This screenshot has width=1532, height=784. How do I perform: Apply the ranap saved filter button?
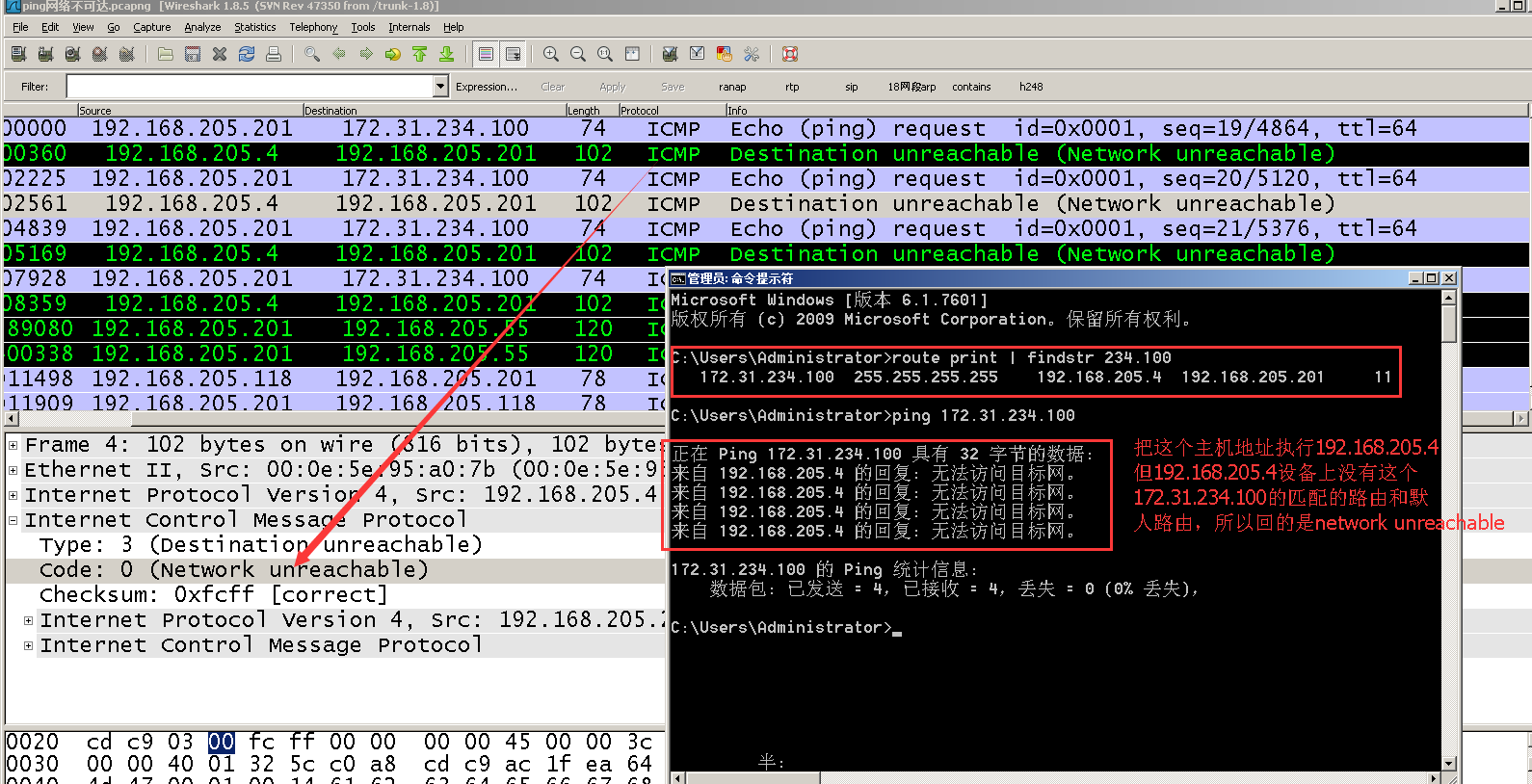click(732, 87)
